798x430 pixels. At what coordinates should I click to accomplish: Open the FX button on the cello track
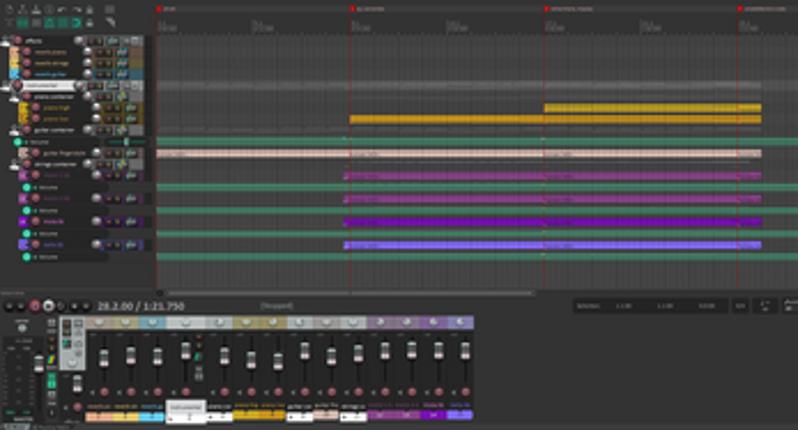point(131,245)
